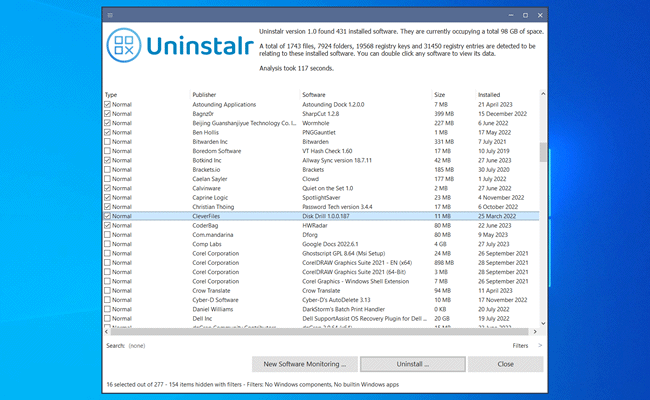Click the Daniel Williams publisher cell
The width and height of the screenshot is (650, 400).
click(213, 309)
